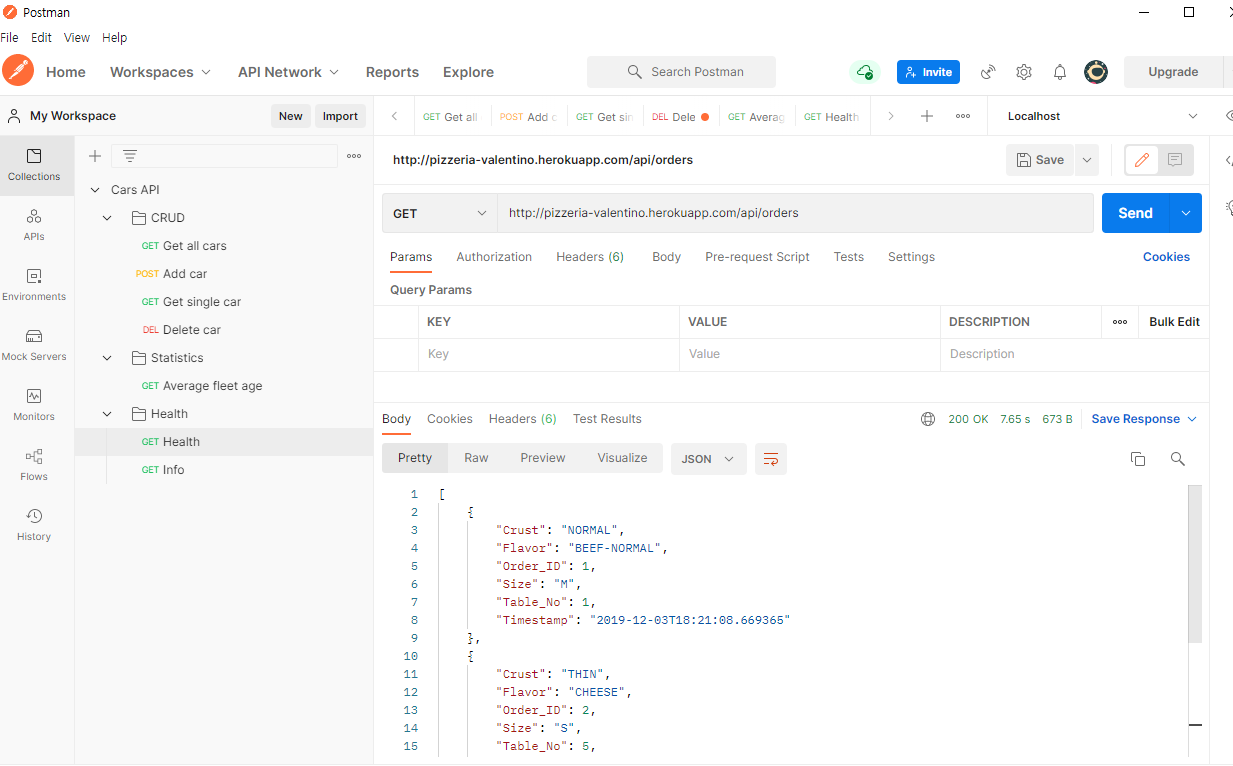Open the JSON format dropdown
This screenshot has width=1233, height=766.
pyautogui.click(x=709, y=459)
